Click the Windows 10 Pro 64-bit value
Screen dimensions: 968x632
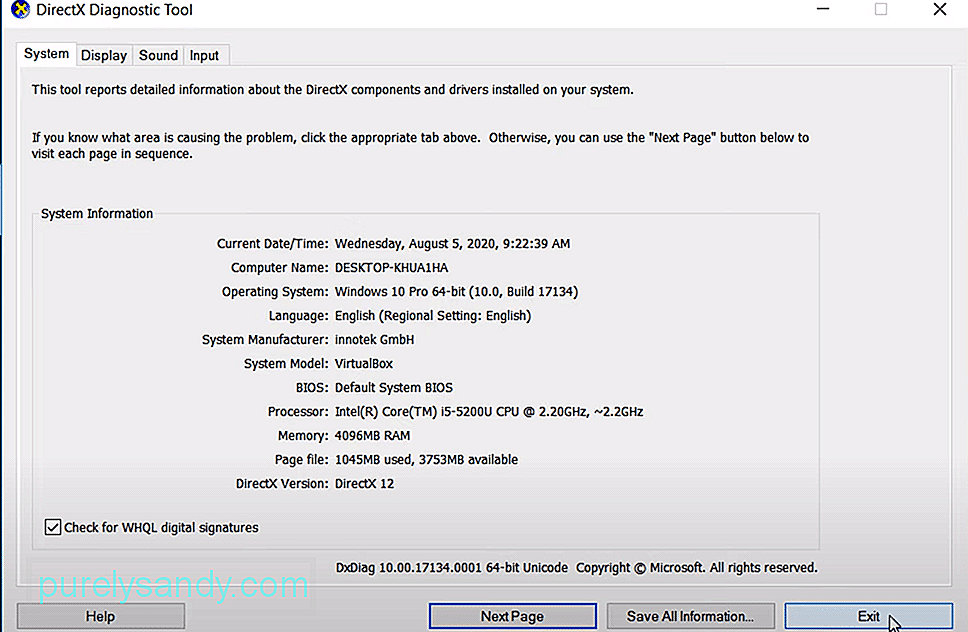point(456,292)
